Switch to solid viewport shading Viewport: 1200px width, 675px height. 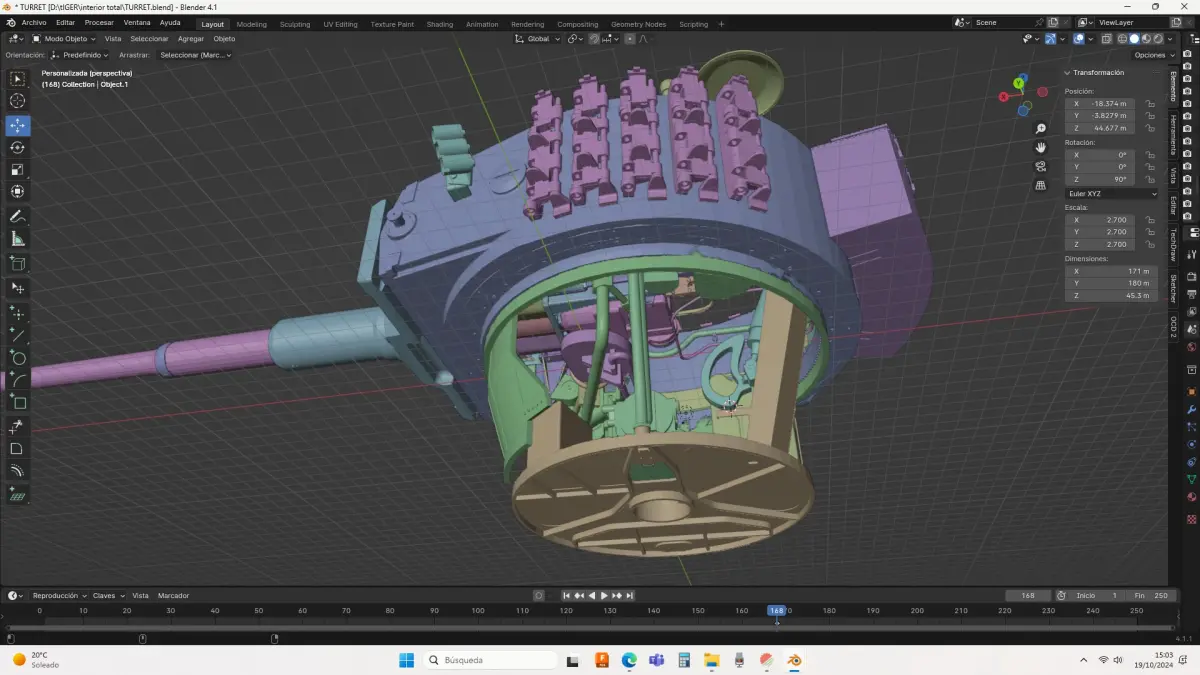pyautogui.click(x=1134, y=39)
